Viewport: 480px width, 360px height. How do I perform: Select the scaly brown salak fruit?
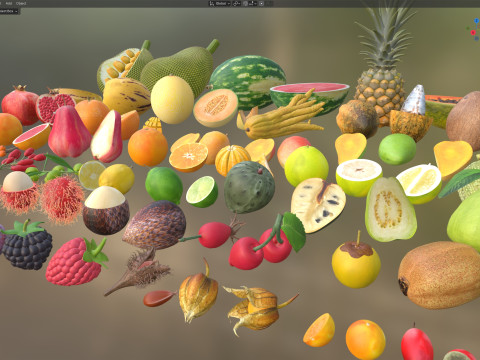[x=155, y=225]
